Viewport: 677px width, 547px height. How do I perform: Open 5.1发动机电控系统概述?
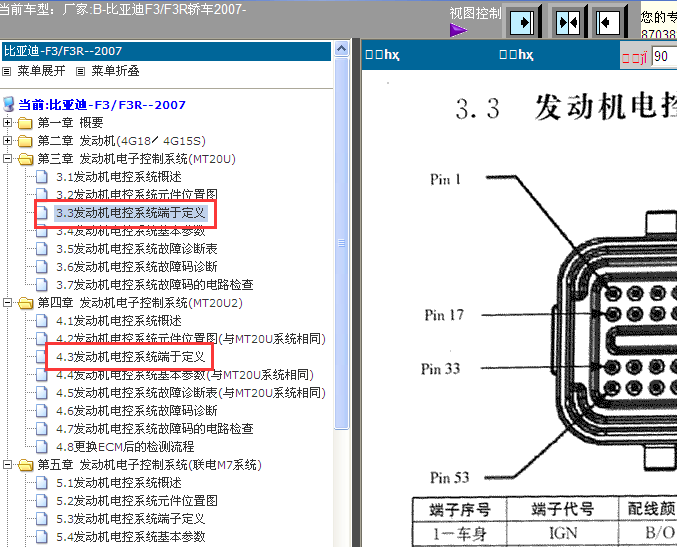(x=119, y=483)
